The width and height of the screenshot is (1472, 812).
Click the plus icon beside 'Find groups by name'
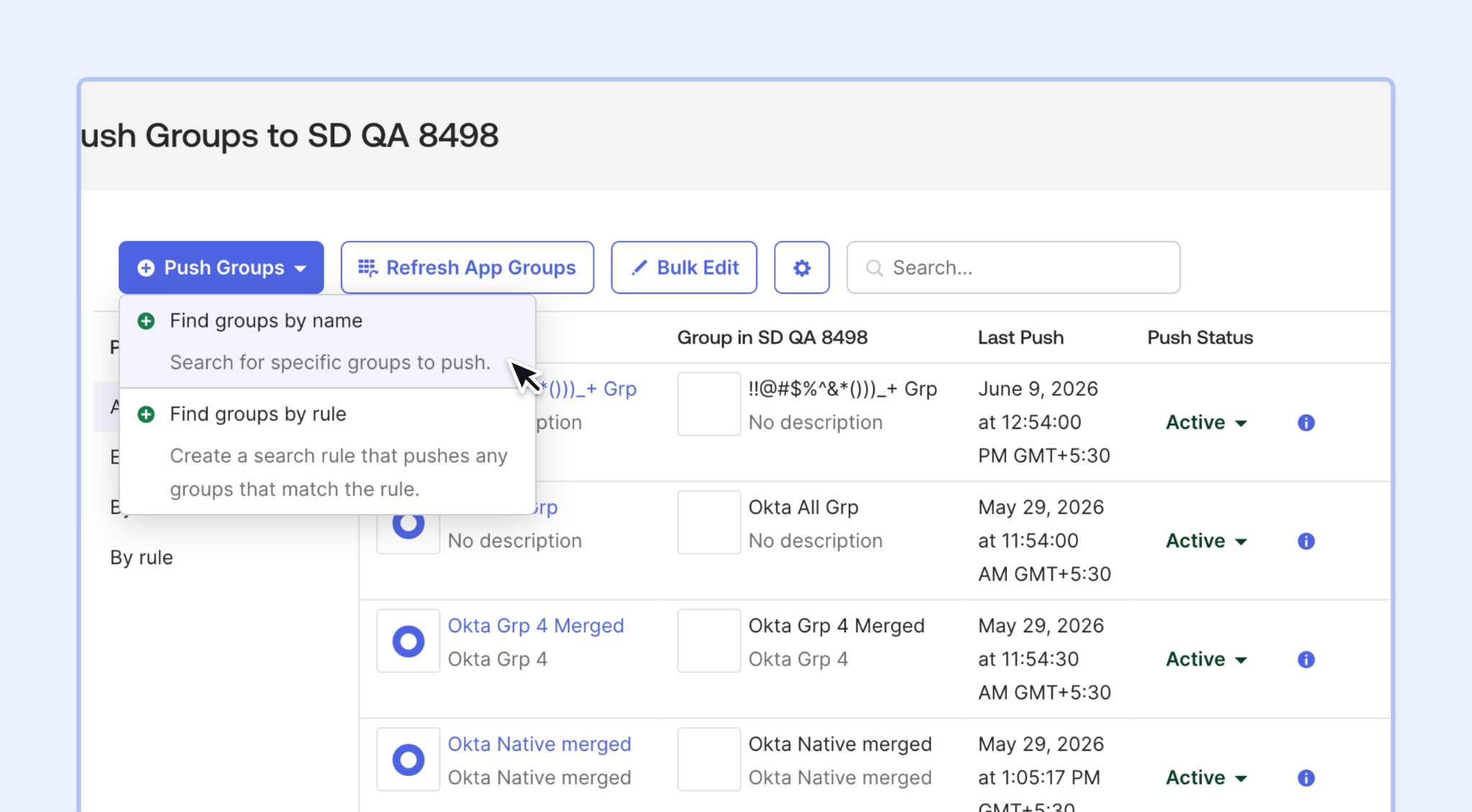(146, 321)
